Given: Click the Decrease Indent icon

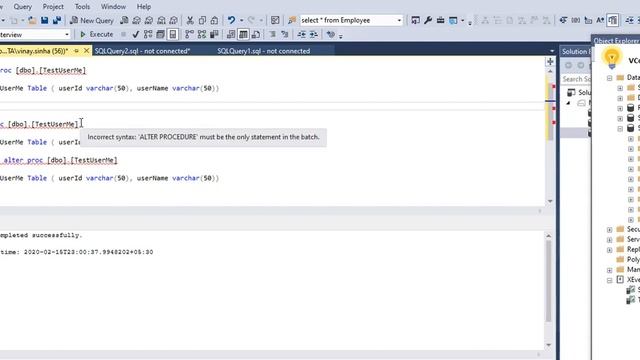Looking at the screenshot, I should 301,35.
